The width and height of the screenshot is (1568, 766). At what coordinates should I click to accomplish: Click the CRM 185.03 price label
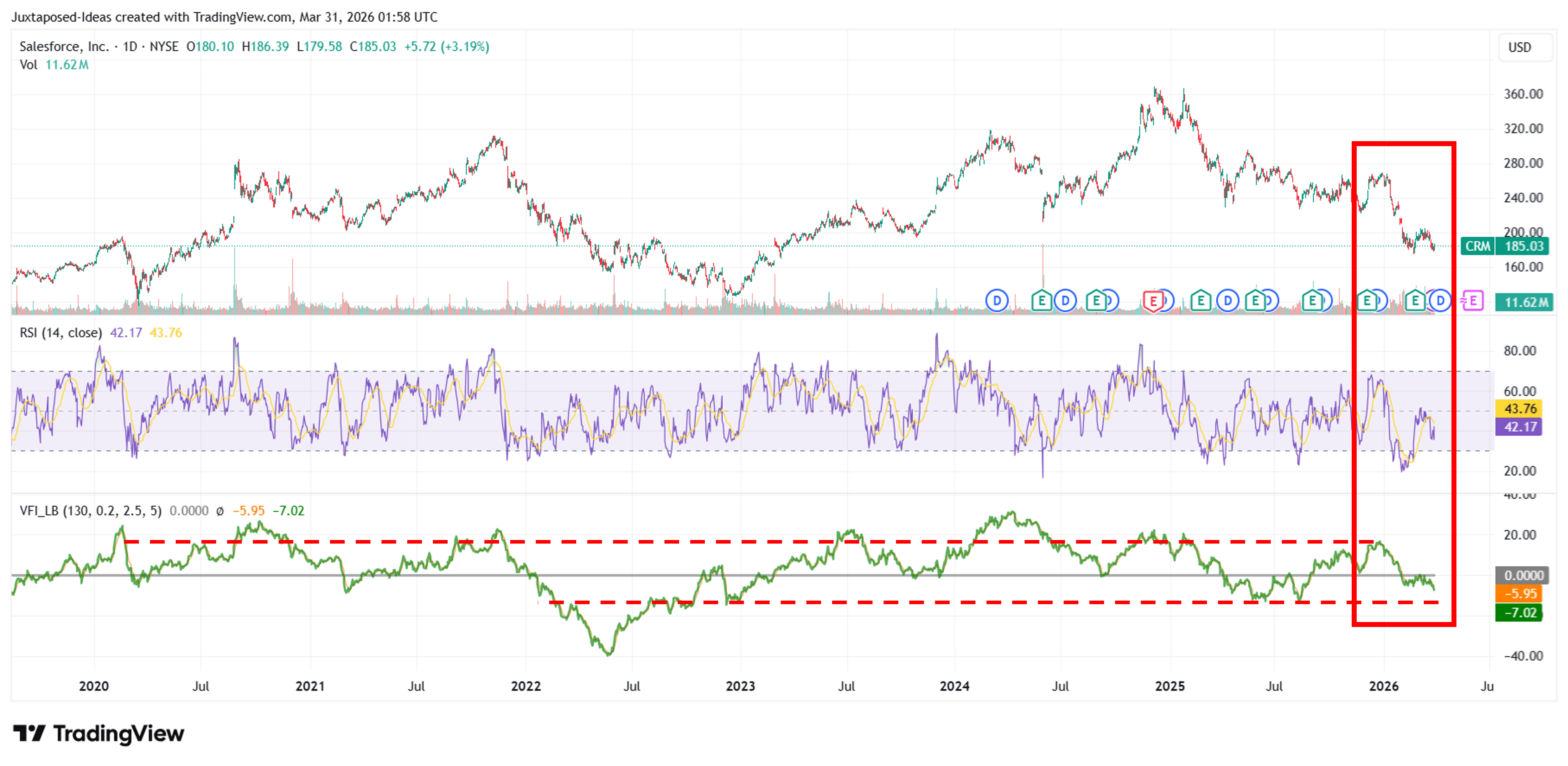tap(1505, 246)
